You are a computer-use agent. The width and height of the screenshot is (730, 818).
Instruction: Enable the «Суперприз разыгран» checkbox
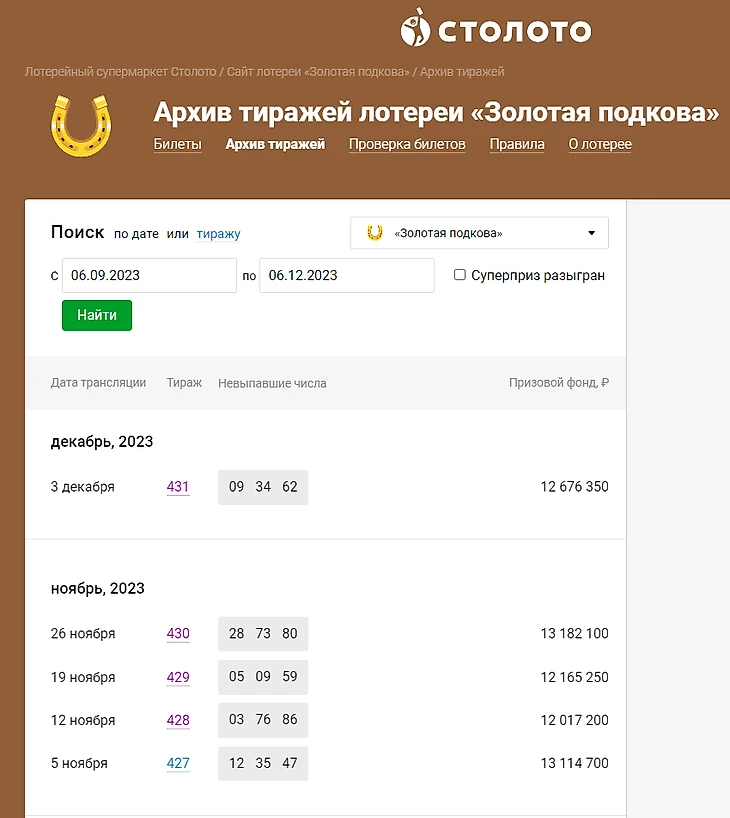(460, 275)
